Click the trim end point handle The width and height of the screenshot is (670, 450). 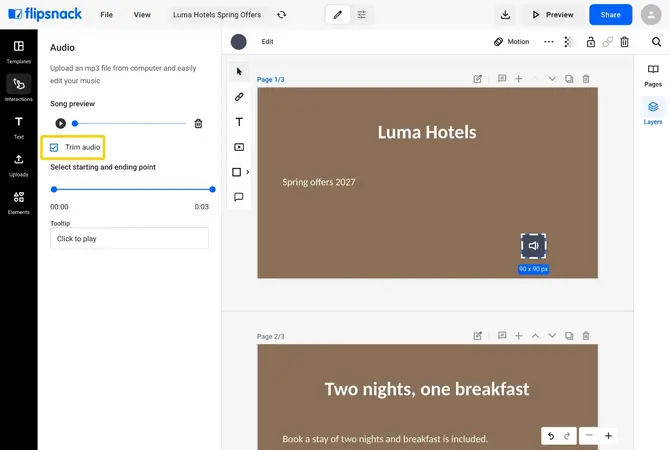pyautogui.click(x=212, y=189)
